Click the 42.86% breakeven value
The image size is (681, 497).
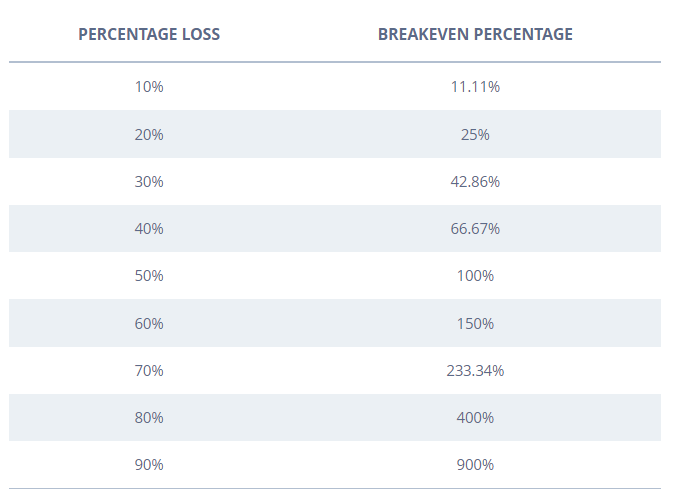(x=475, y=182)
